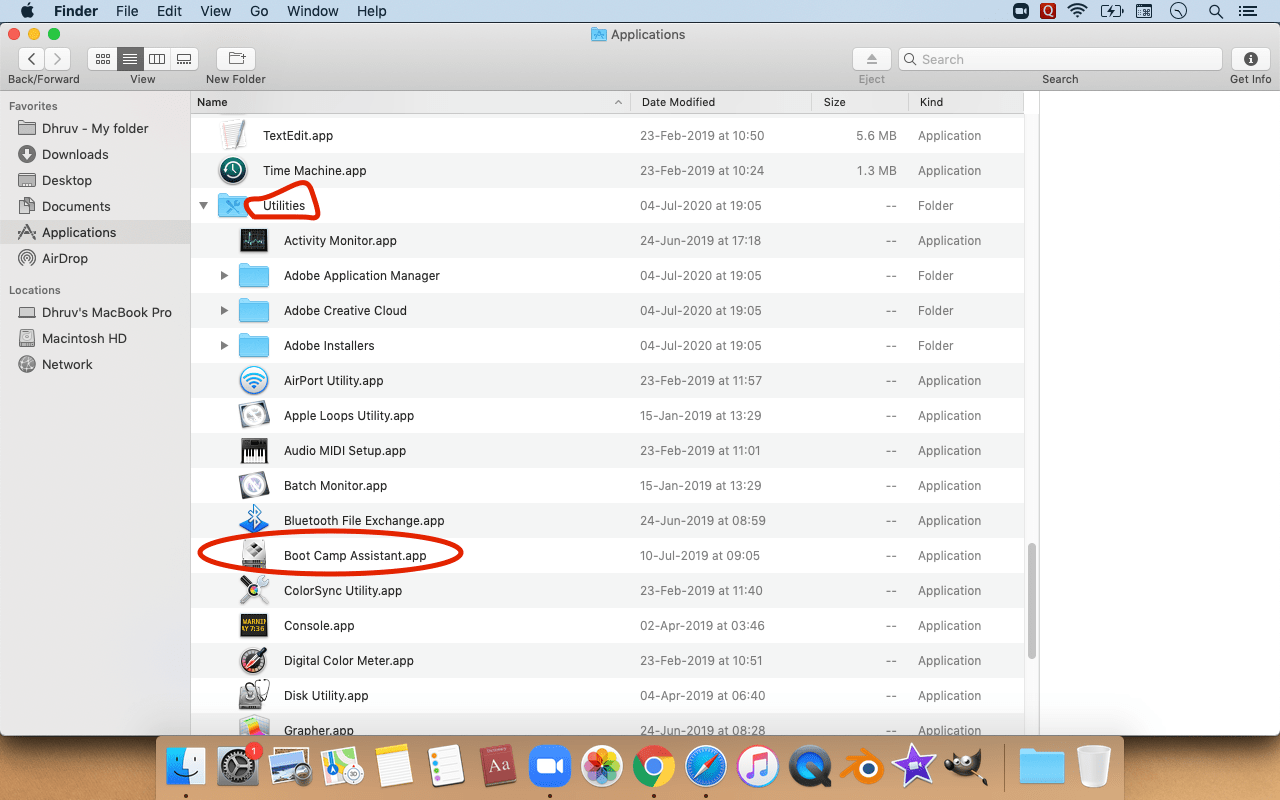
Task: Open System Preferences from the Dock
Action: pos(238,768)
